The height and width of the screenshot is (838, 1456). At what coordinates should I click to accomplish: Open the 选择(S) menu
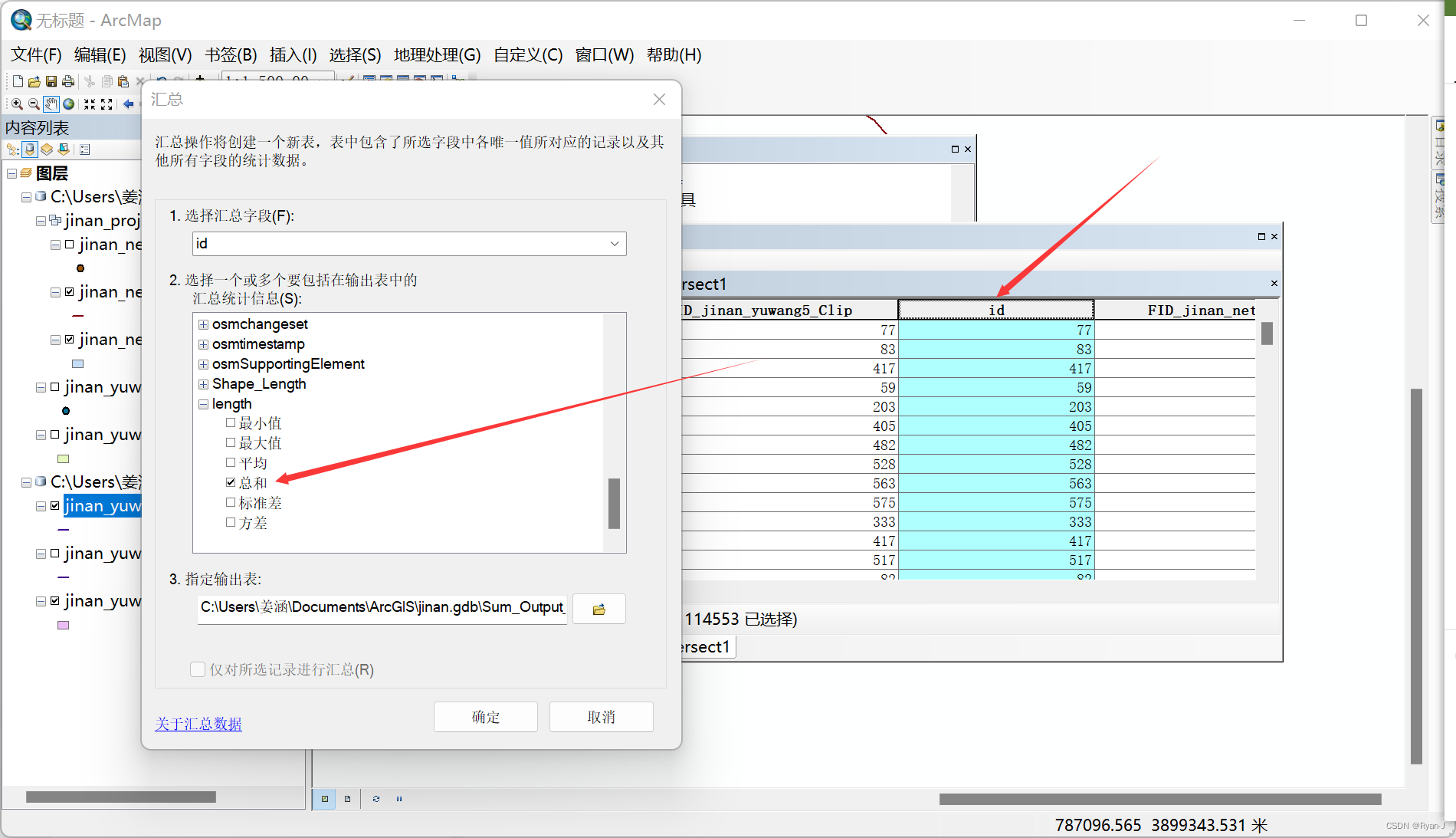355,55
